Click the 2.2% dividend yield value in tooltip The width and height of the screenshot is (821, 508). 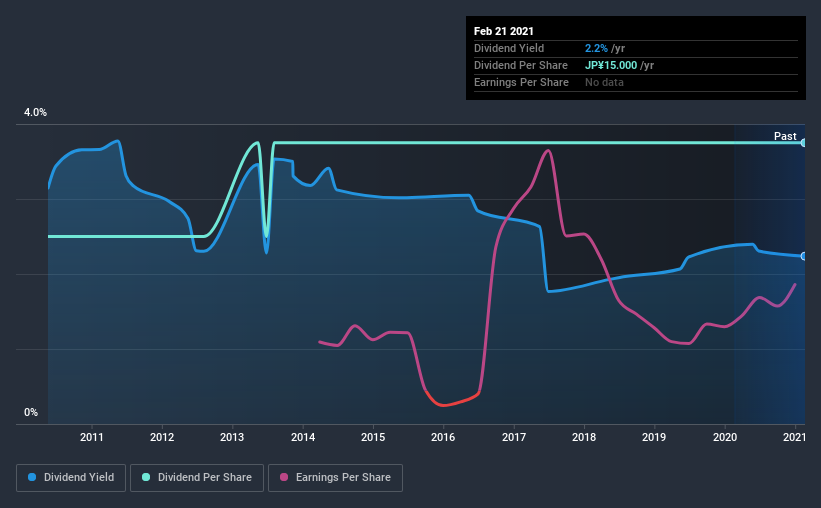coord(596,48)
